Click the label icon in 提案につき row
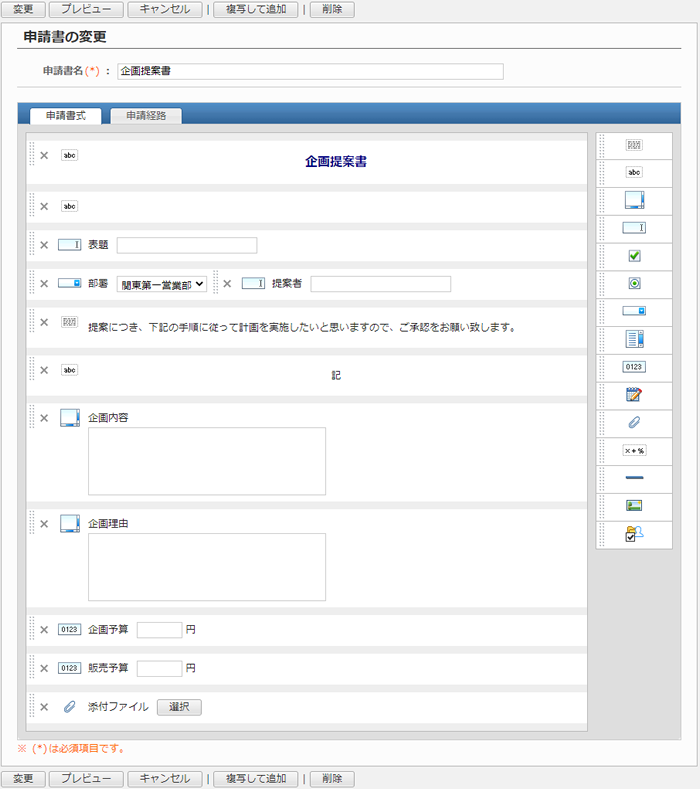The image size is (700, 789). click(x=69, y=322)
